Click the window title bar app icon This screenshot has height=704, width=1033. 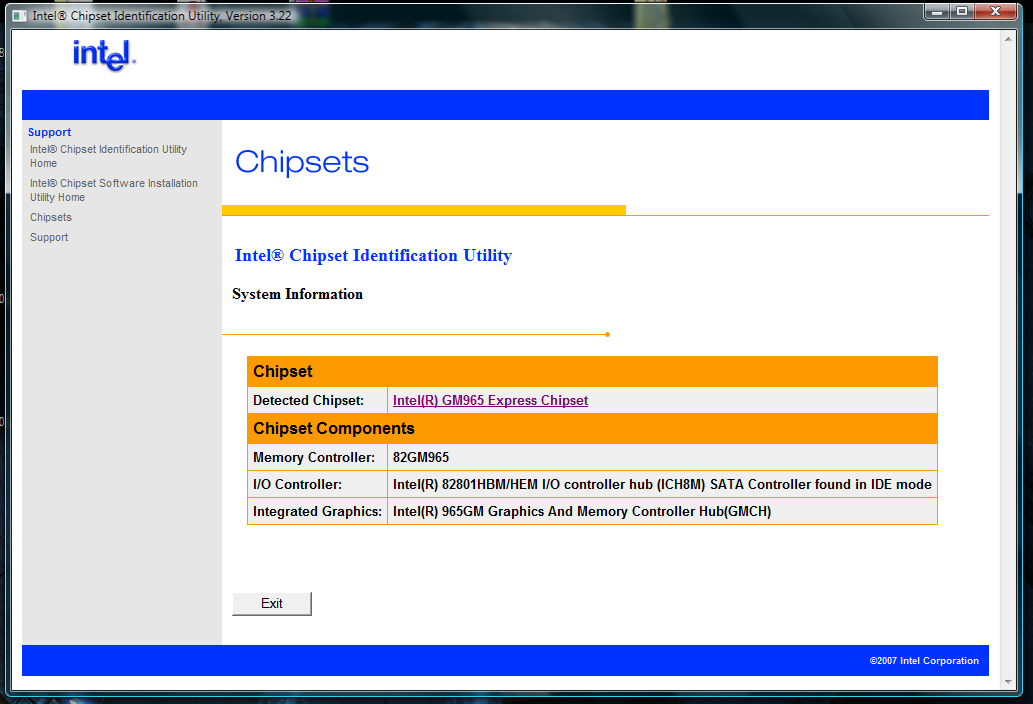pyautogui.click(x=20, y=16)
